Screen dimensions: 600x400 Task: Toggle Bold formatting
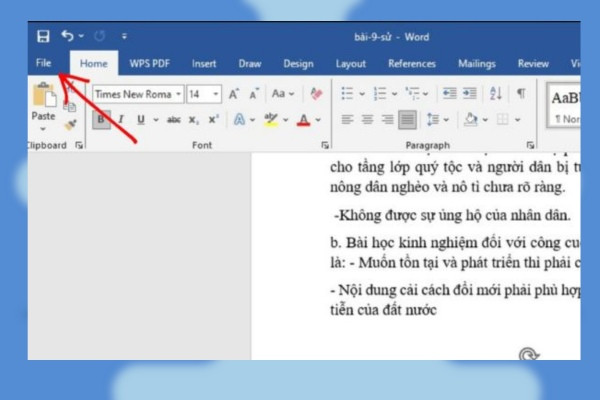coord(101,120)
